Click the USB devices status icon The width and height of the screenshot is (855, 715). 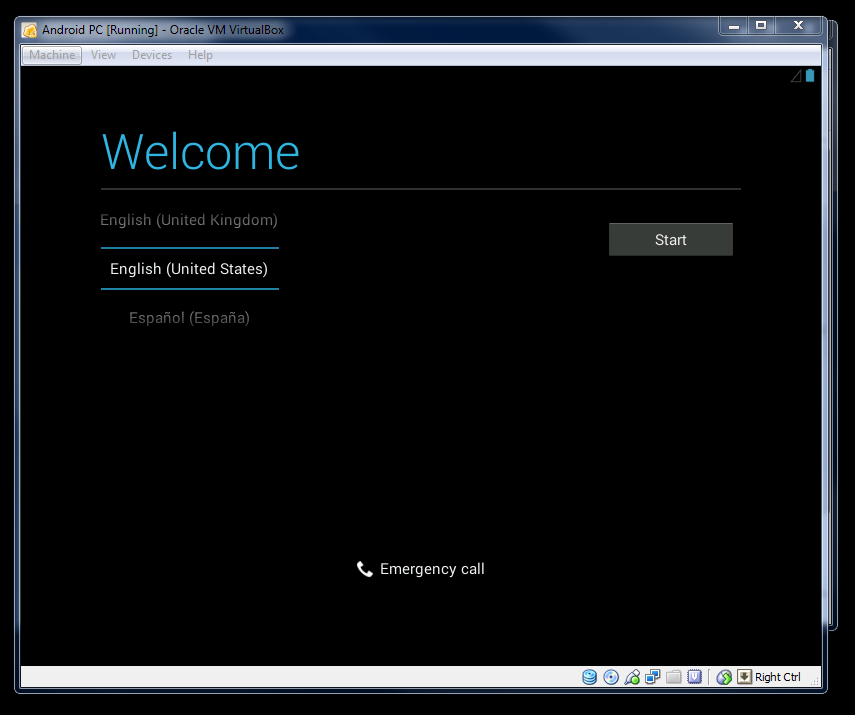[x=632, y=677]
